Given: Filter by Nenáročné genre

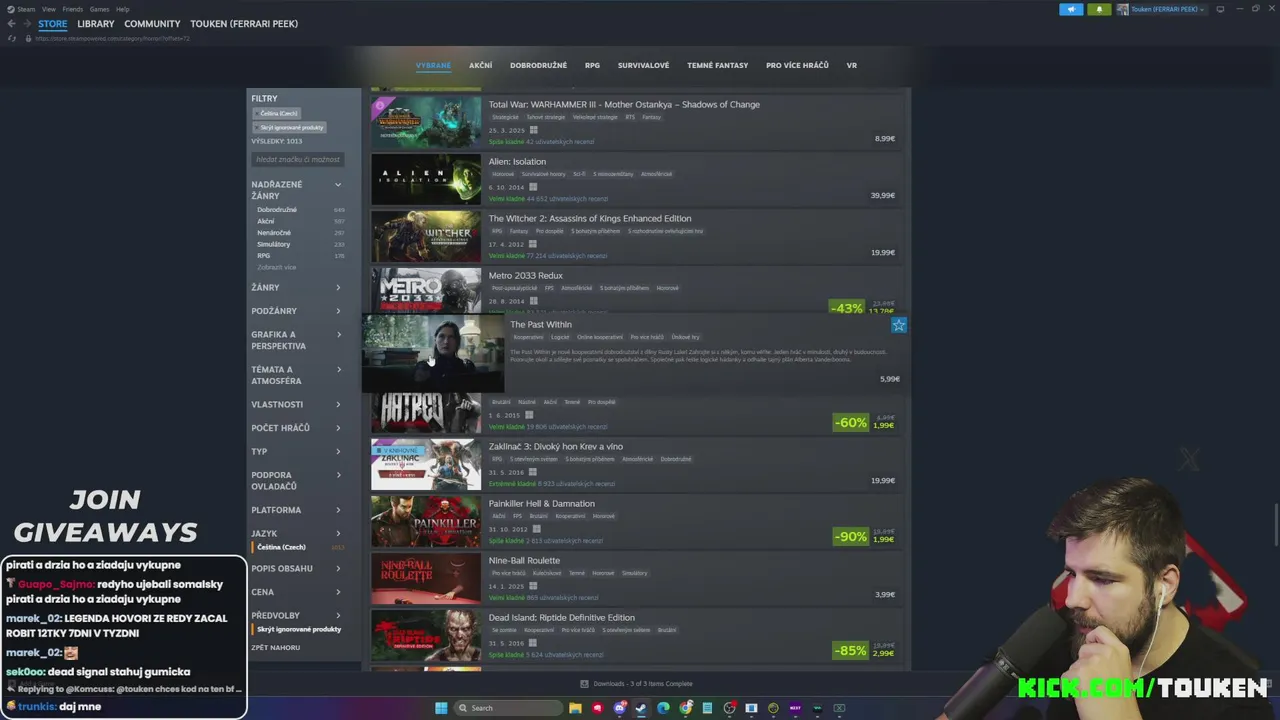Looking at the screenshot, I should tap(274, 233).
